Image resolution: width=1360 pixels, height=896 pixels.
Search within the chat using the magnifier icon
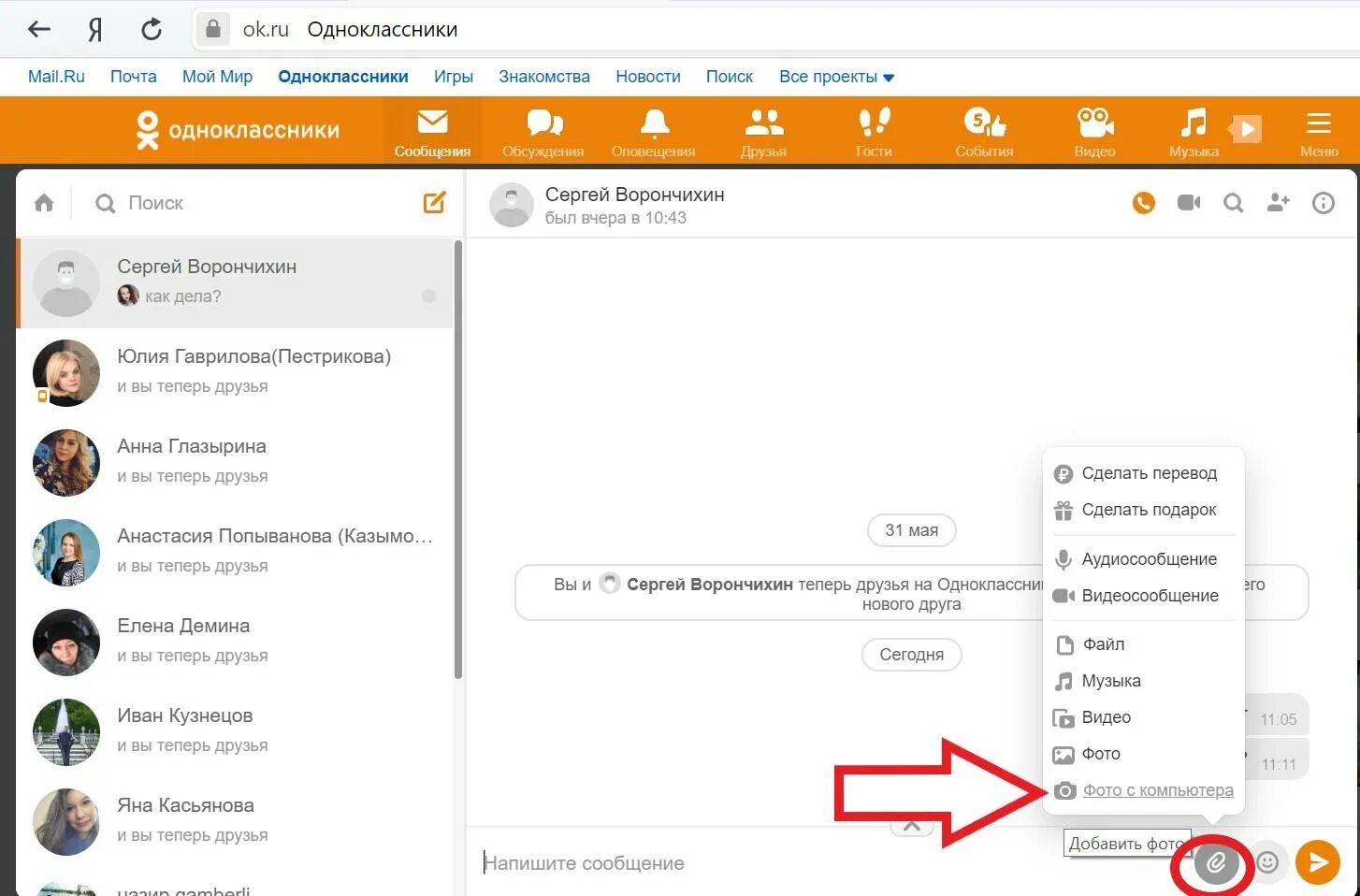click(1234, 203)
